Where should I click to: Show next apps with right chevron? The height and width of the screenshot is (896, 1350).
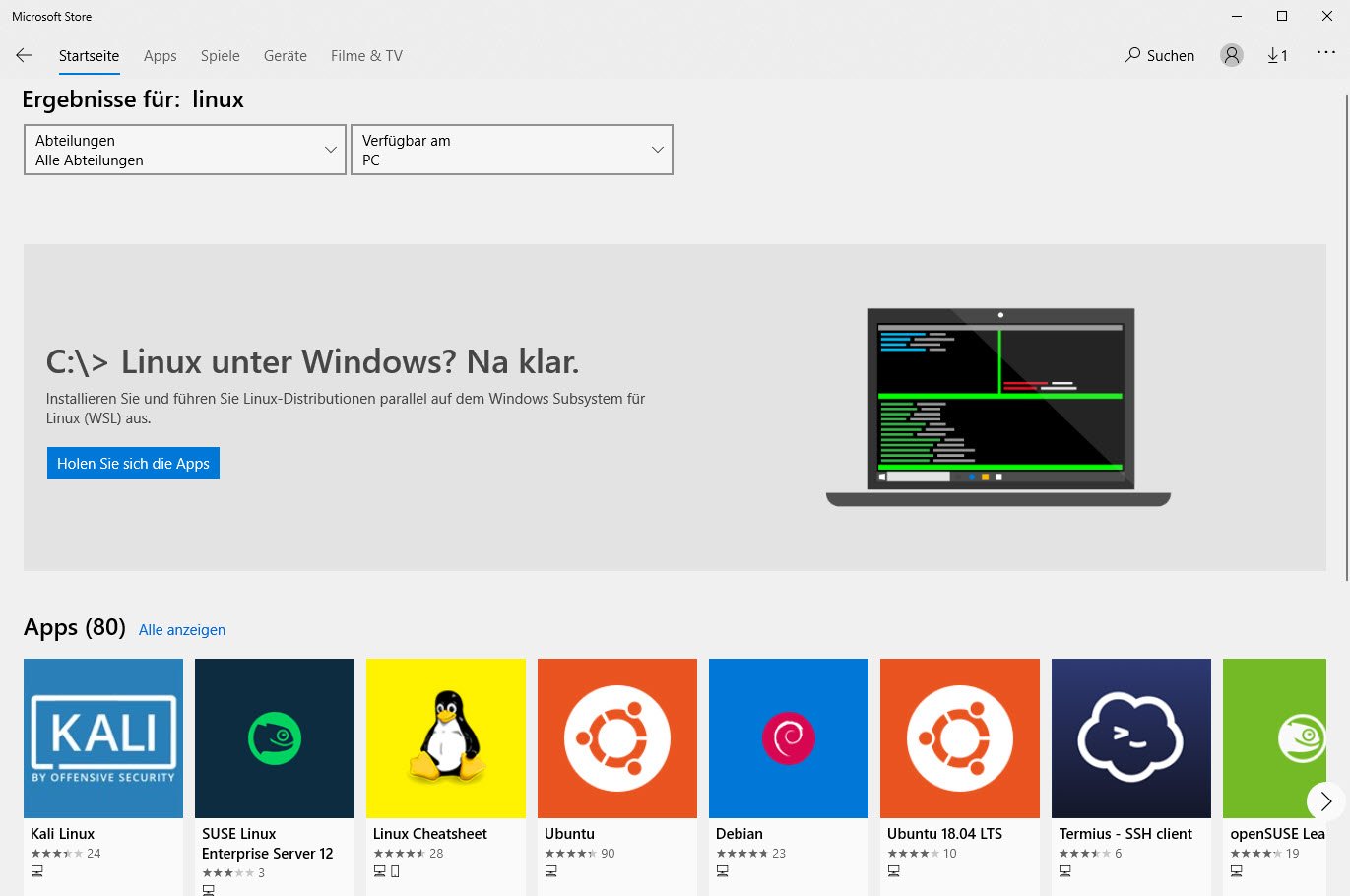[1325, 800]
